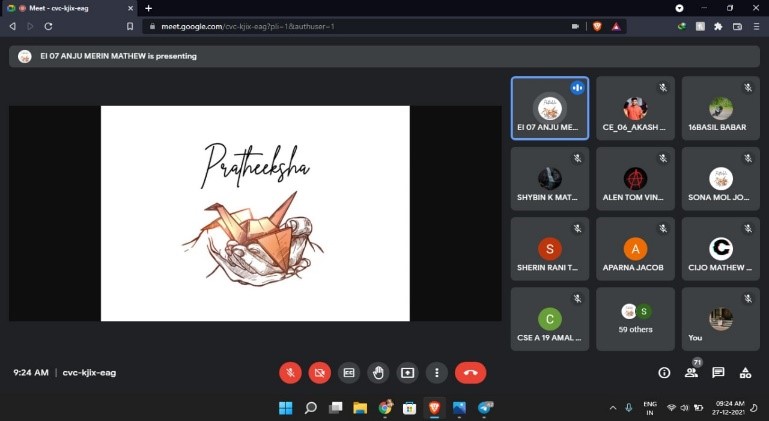Unmute the microphone in the call bar
This screenshot has height=421, width=769.
(x=290, y=372)
